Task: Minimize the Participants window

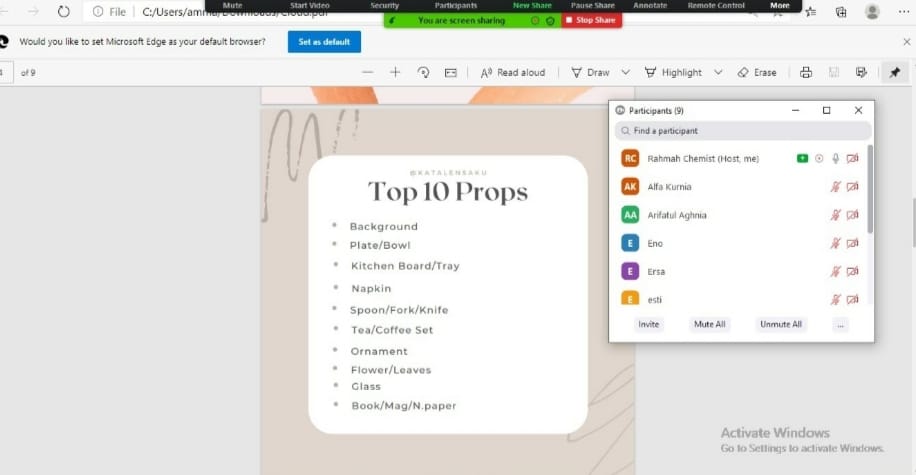Action: click(x=796, y=110)
